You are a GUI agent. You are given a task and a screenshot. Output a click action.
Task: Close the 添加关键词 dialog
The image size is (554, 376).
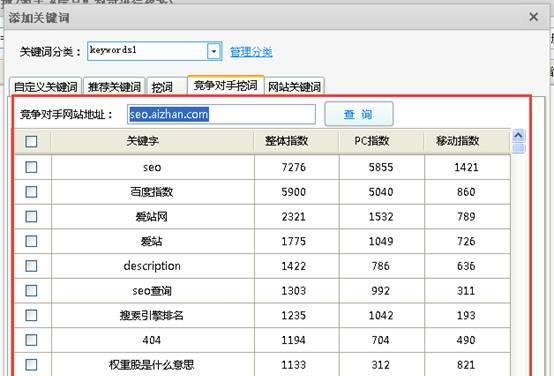tap(534, 17)
